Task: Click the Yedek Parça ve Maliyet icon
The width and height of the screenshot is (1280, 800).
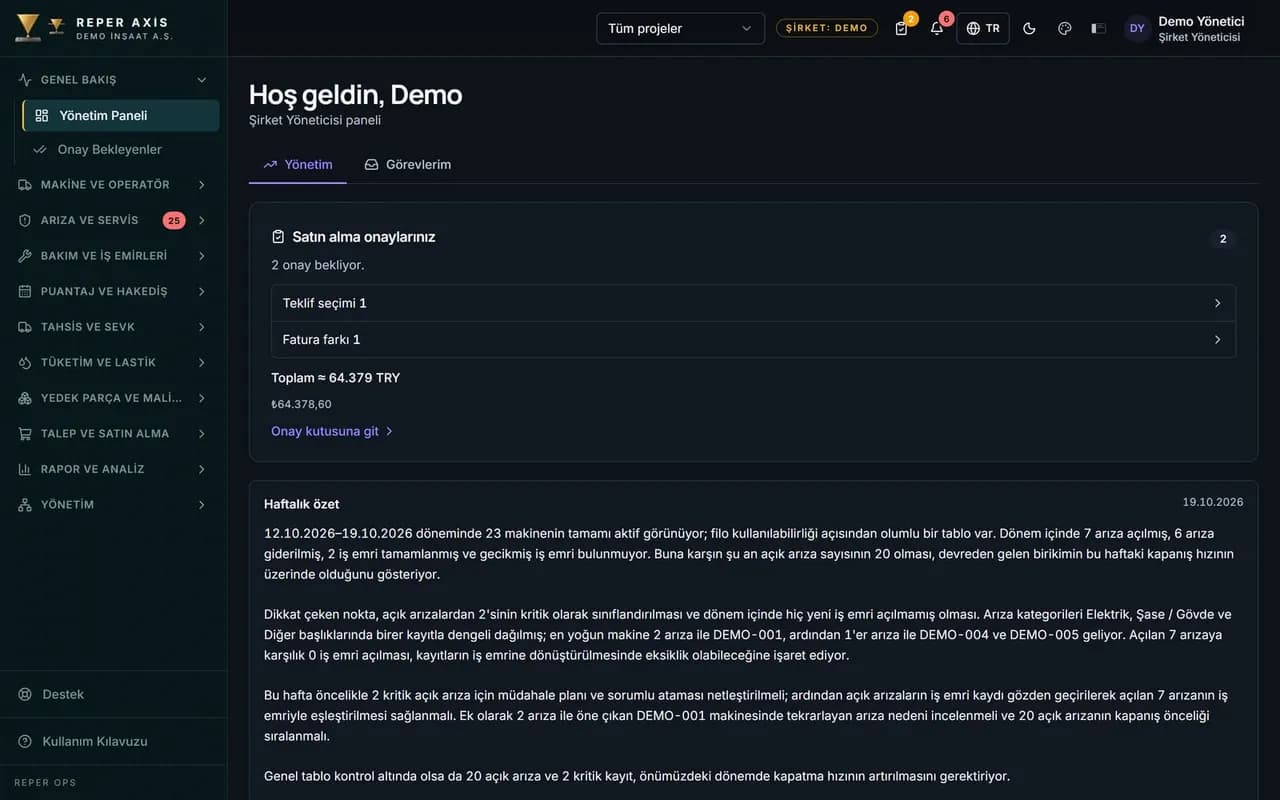Action: point(25,398)
